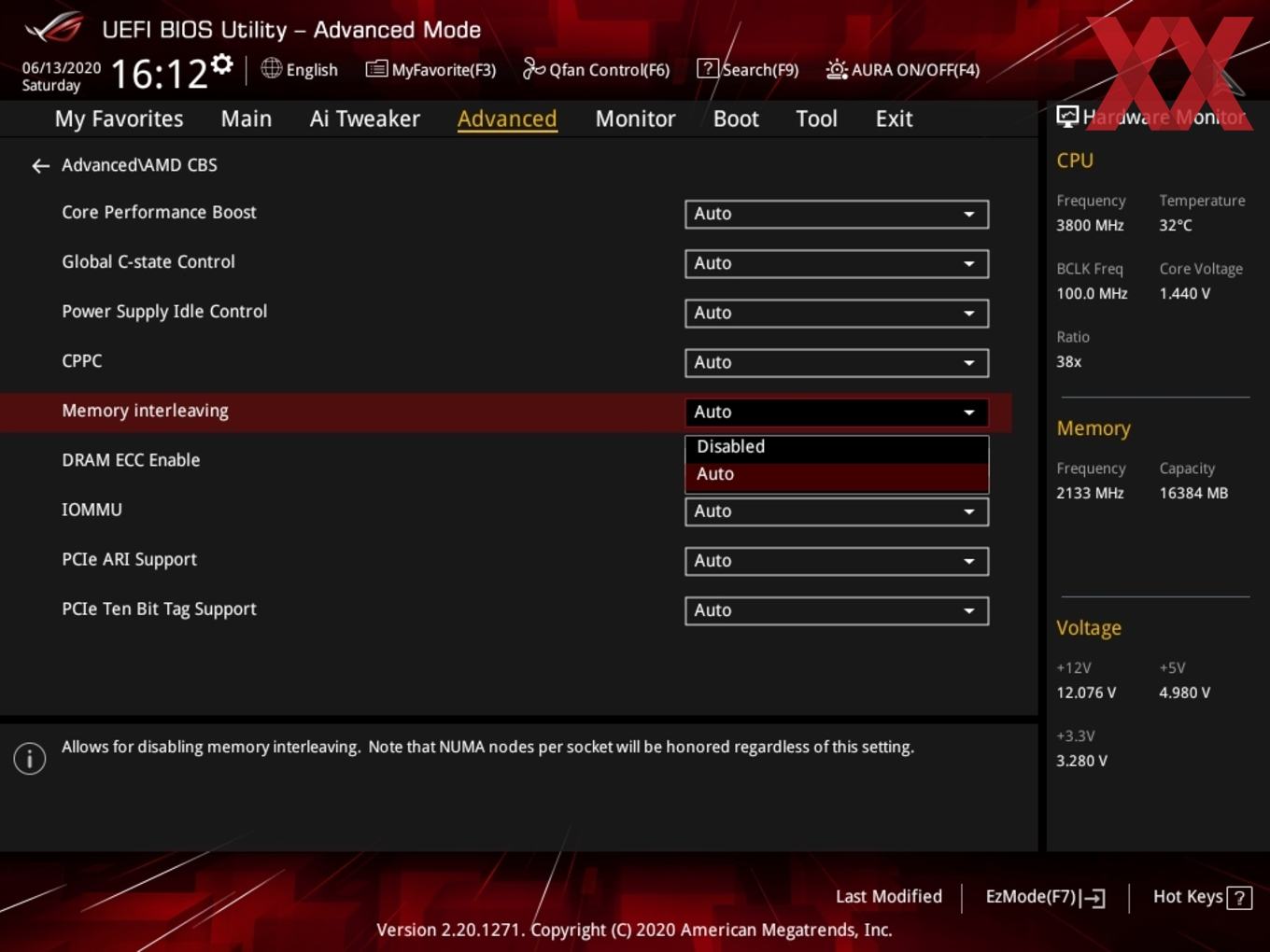Viewport: 1270px width, 952px height.
Task: Click the 32°C CPU temperature value
Action: point(1176,226)
